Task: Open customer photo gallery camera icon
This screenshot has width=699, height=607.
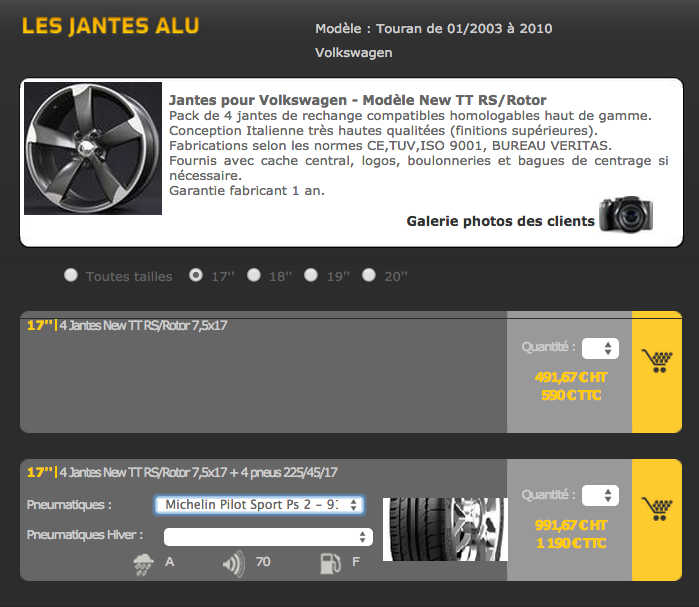Action: (626, 214)
